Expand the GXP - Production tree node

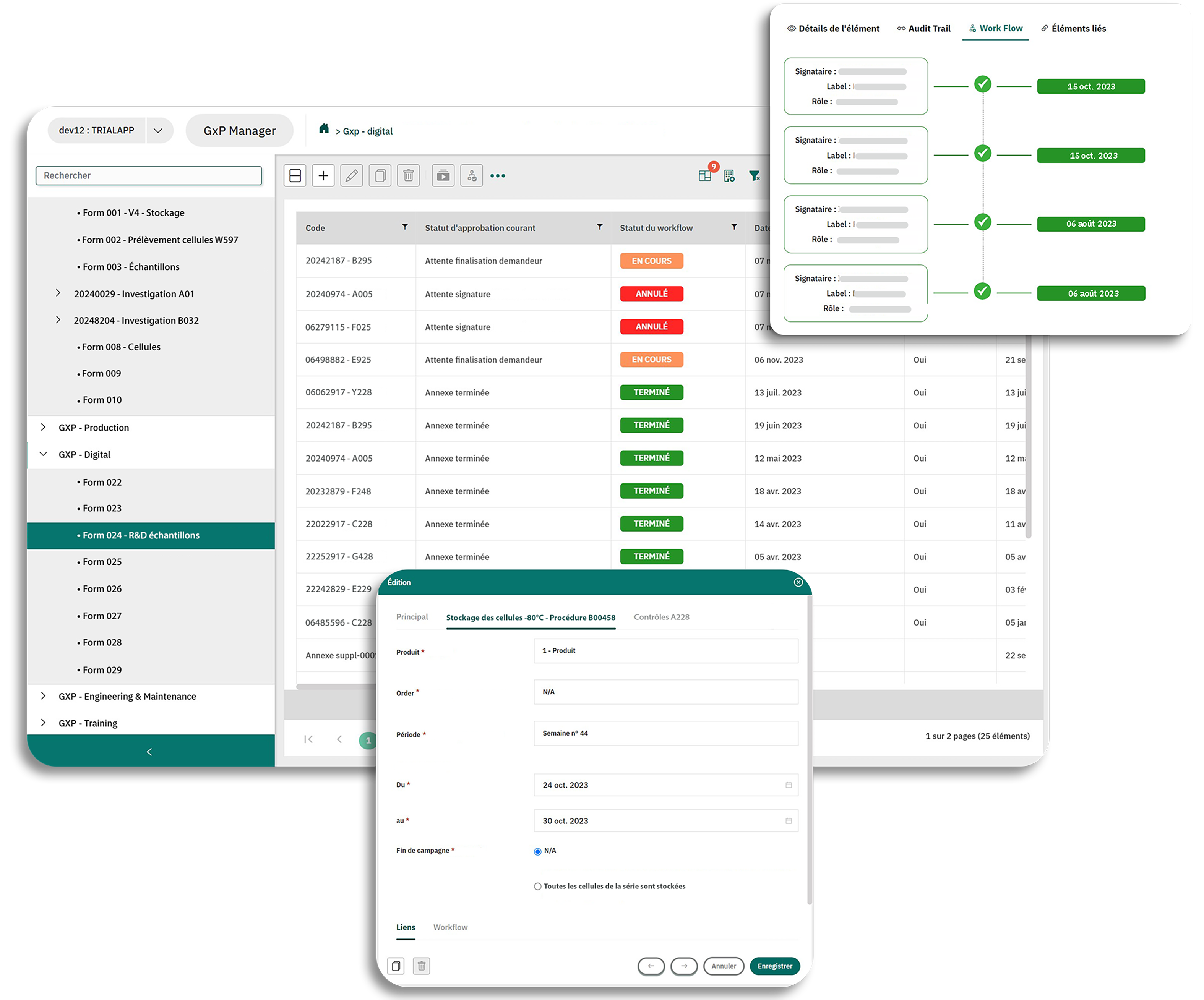click(x=44, y=428)
